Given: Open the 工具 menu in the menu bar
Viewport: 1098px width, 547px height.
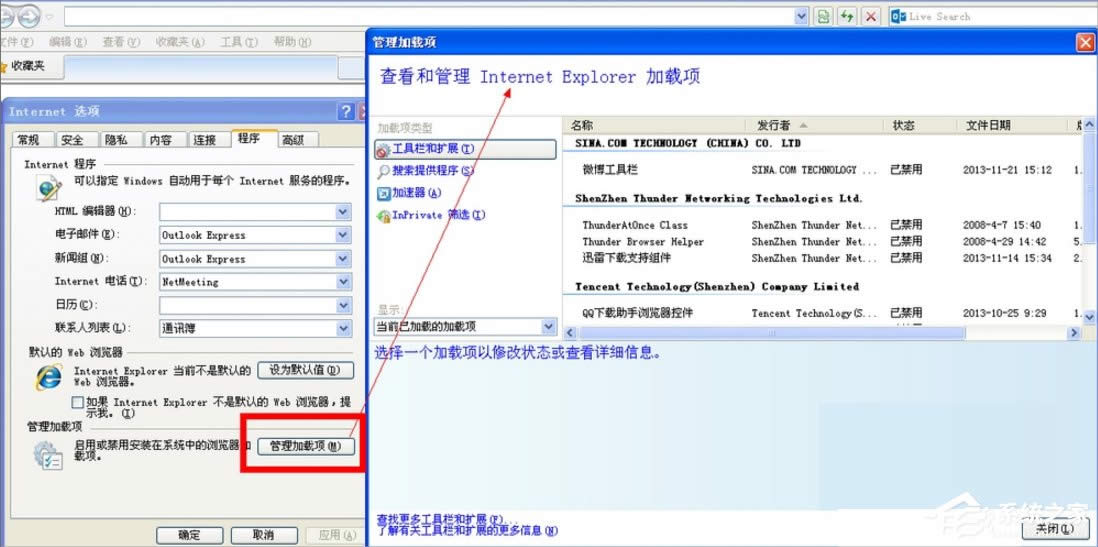Looking at the screenshot, I should coord(236,42).
